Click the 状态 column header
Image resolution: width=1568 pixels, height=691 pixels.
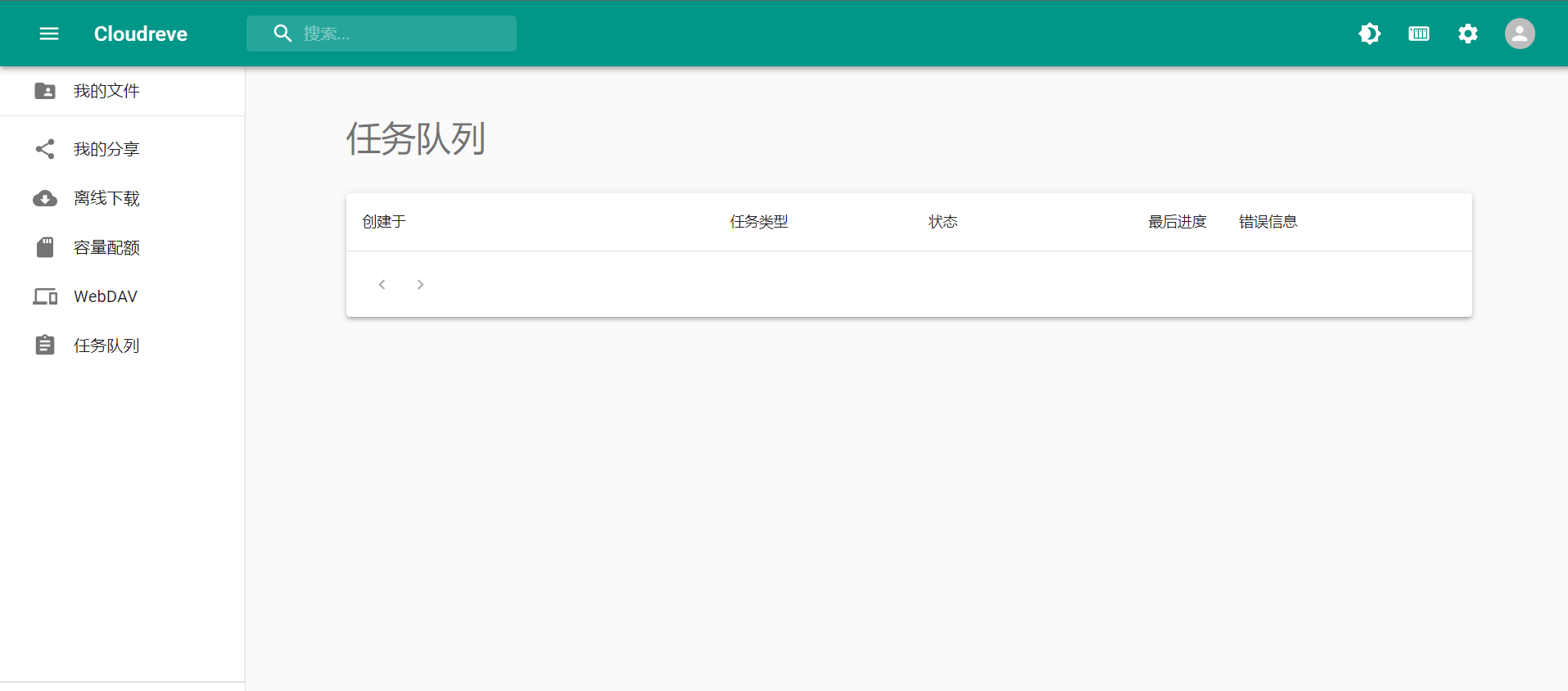click(943, 222)
